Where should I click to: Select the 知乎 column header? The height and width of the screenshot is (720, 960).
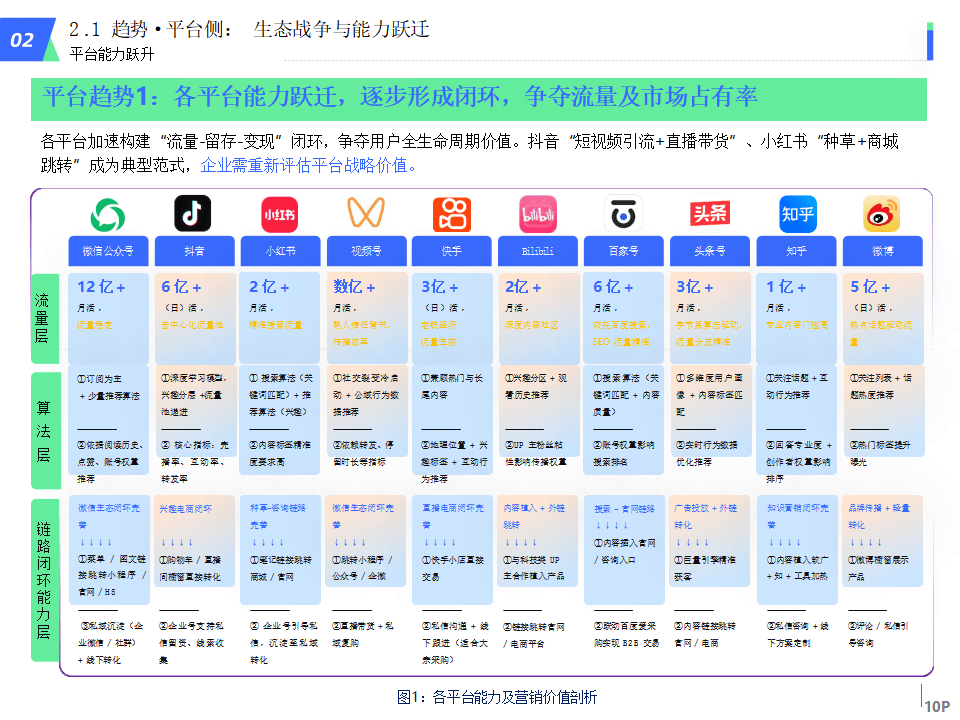[x=797, y=251]
